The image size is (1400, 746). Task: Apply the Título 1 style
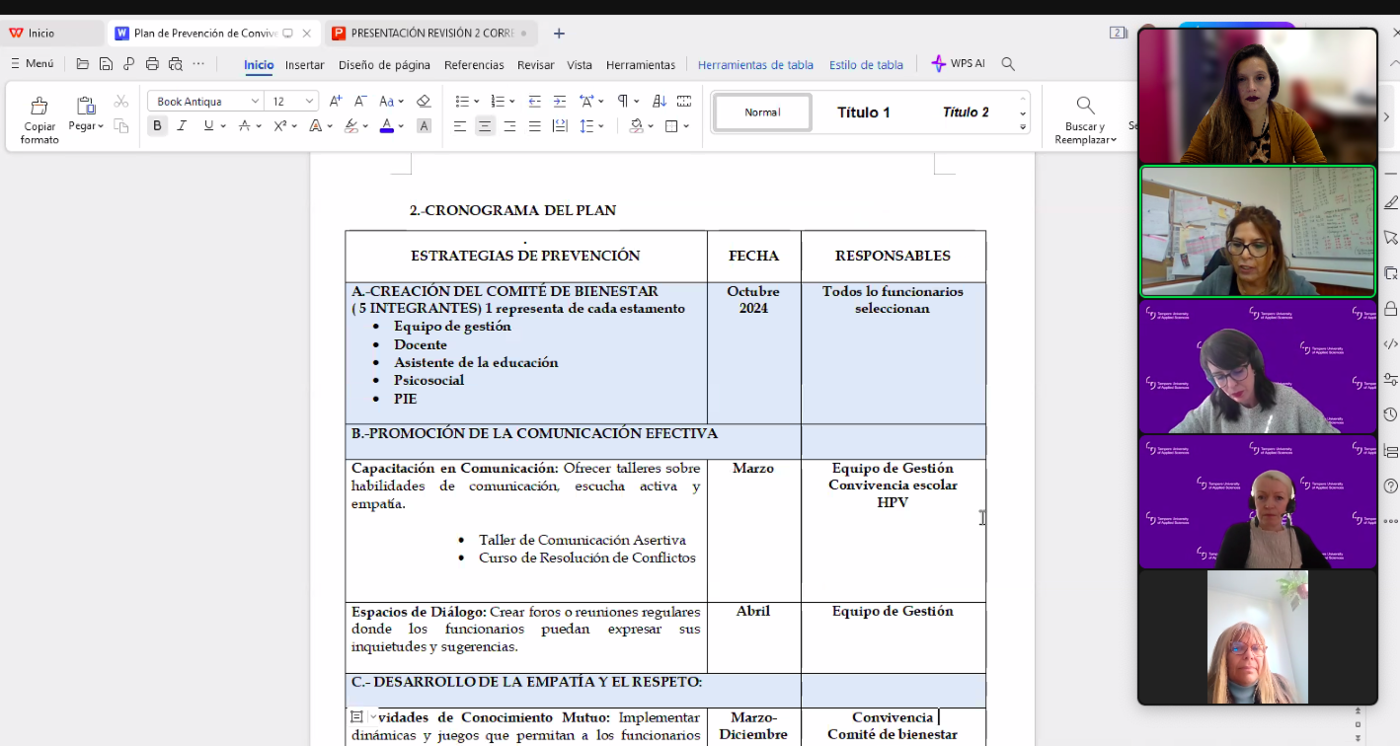pos(863,112)
